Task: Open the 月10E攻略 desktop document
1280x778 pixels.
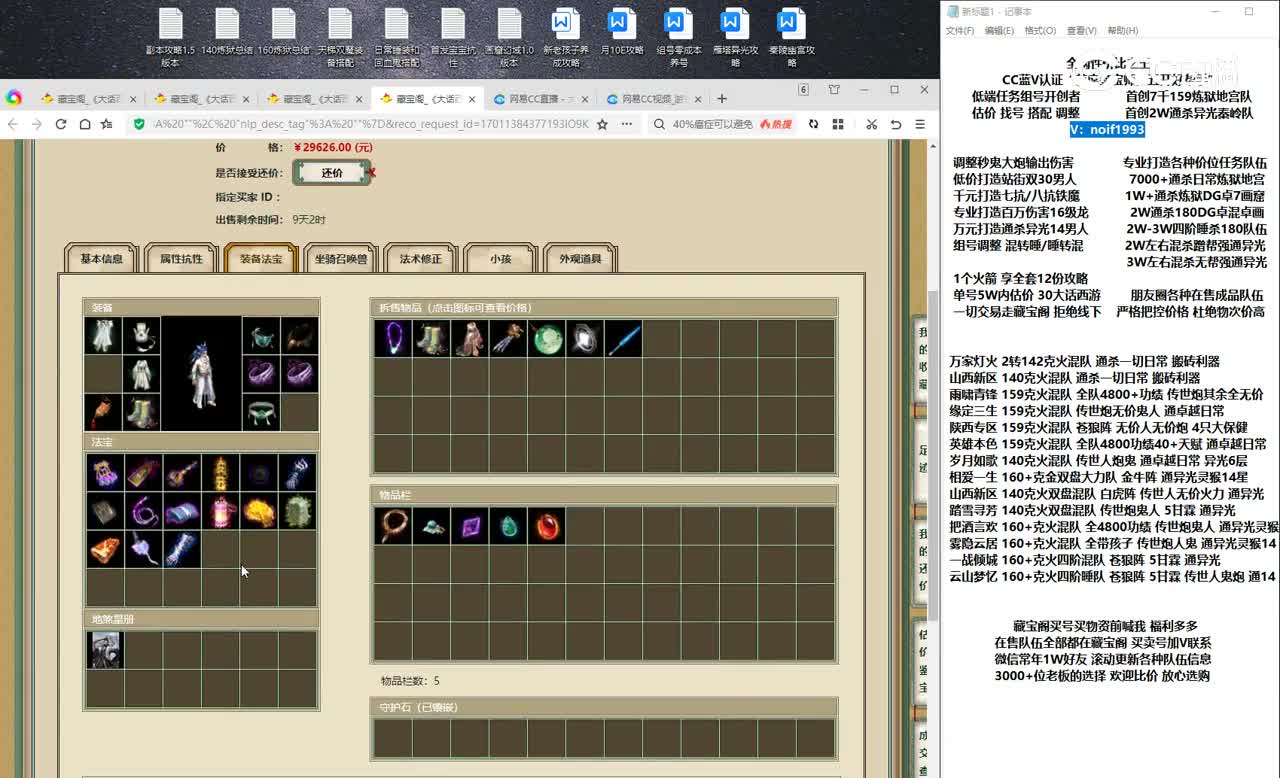Action: [x=622, y=32]
